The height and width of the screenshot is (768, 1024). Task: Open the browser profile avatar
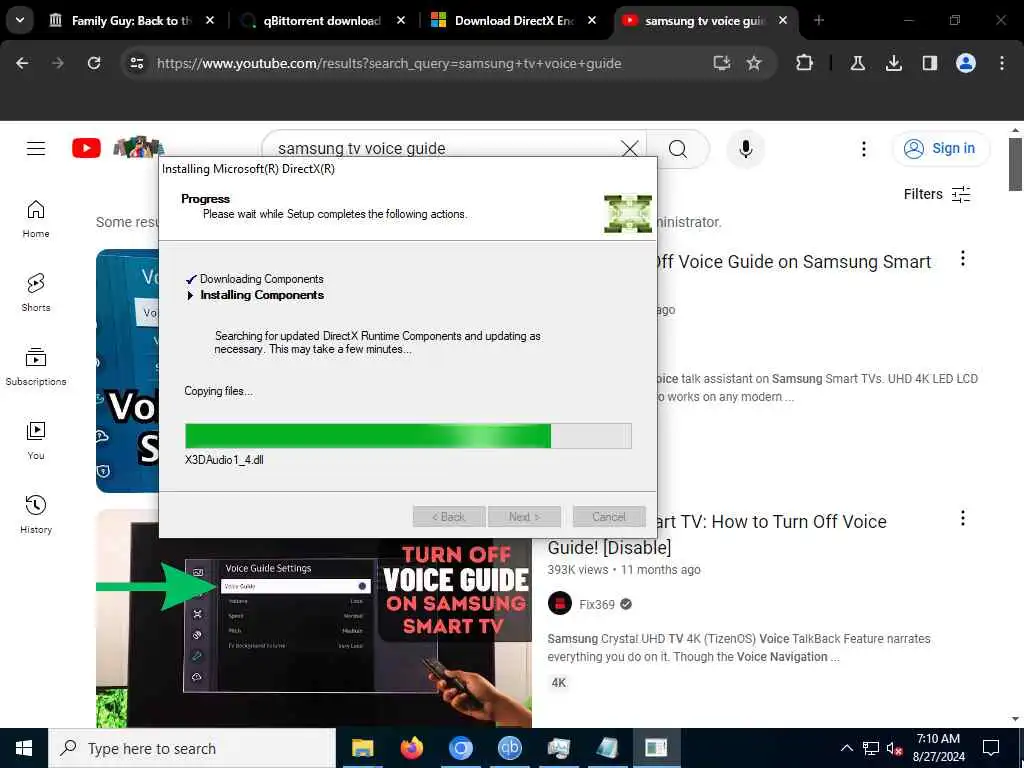click(965, 63)
